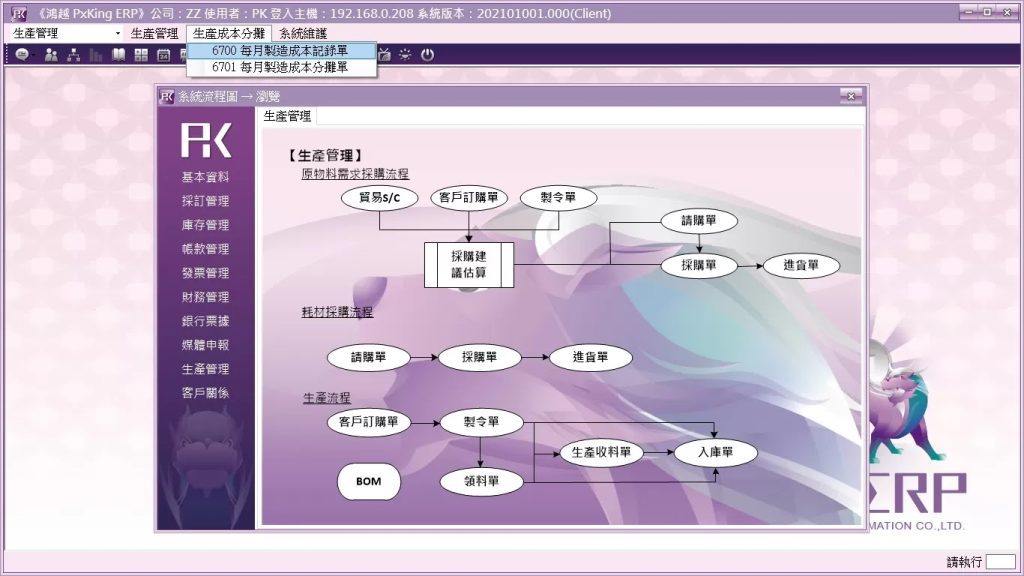Click the TV monitor toolbar icon

pos(383,55)
